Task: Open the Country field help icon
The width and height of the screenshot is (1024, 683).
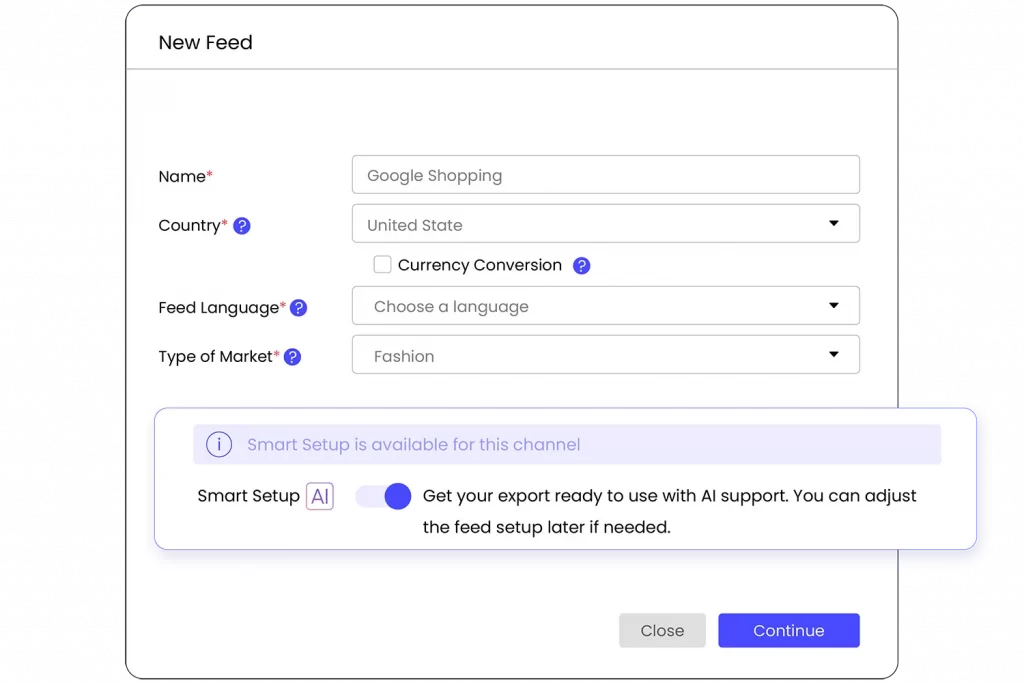Action: coord(242,226)
